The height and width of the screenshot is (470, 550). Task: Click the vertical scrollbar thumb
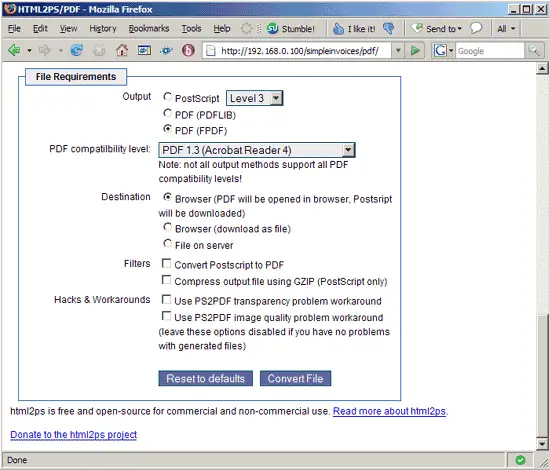[x=542, y=376]
